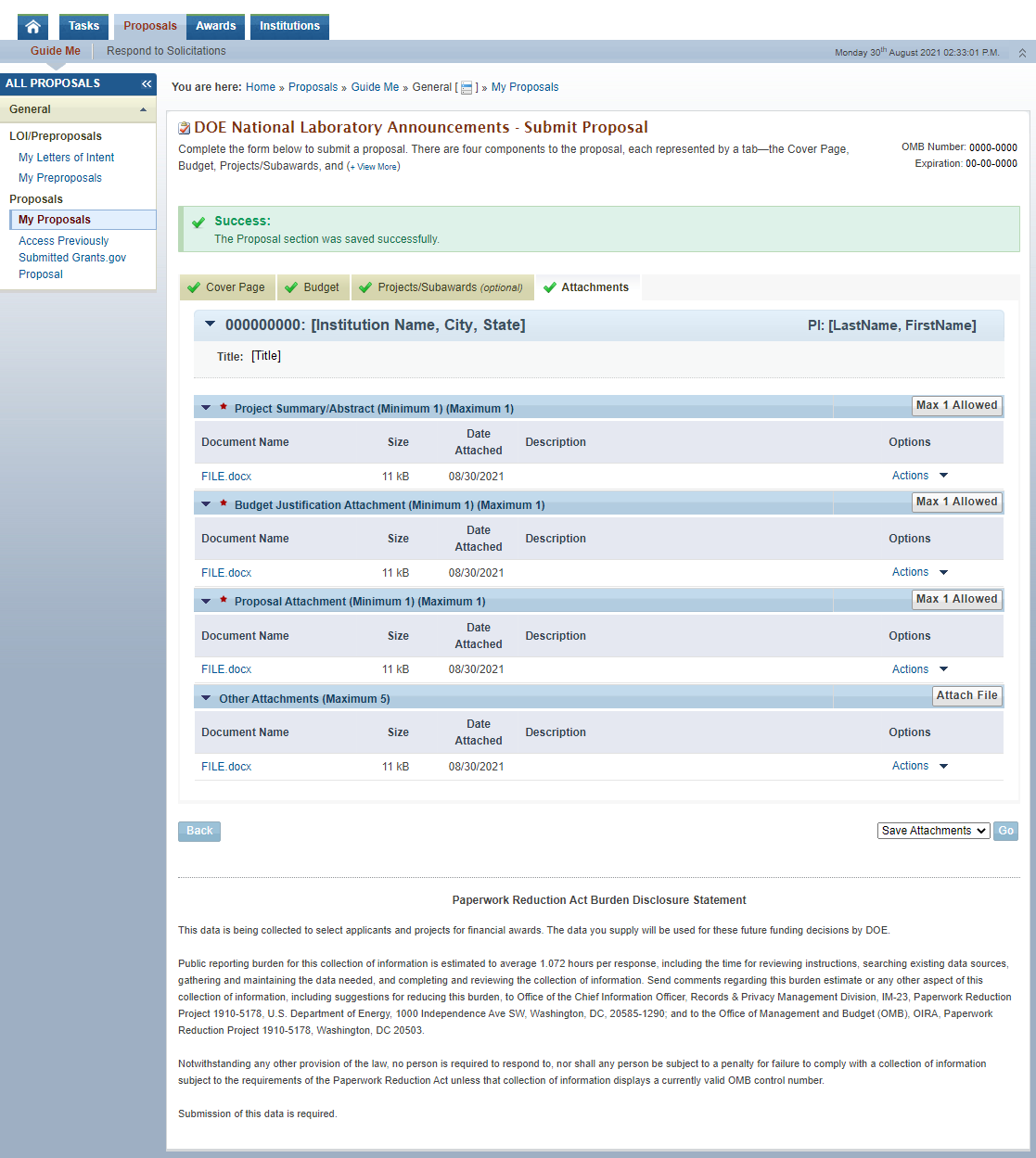Image resolution: width=1036 pixels, height=1158 pixels.
Task: Click the Proposals heading in the sidebar
Action: click(36, 199)
